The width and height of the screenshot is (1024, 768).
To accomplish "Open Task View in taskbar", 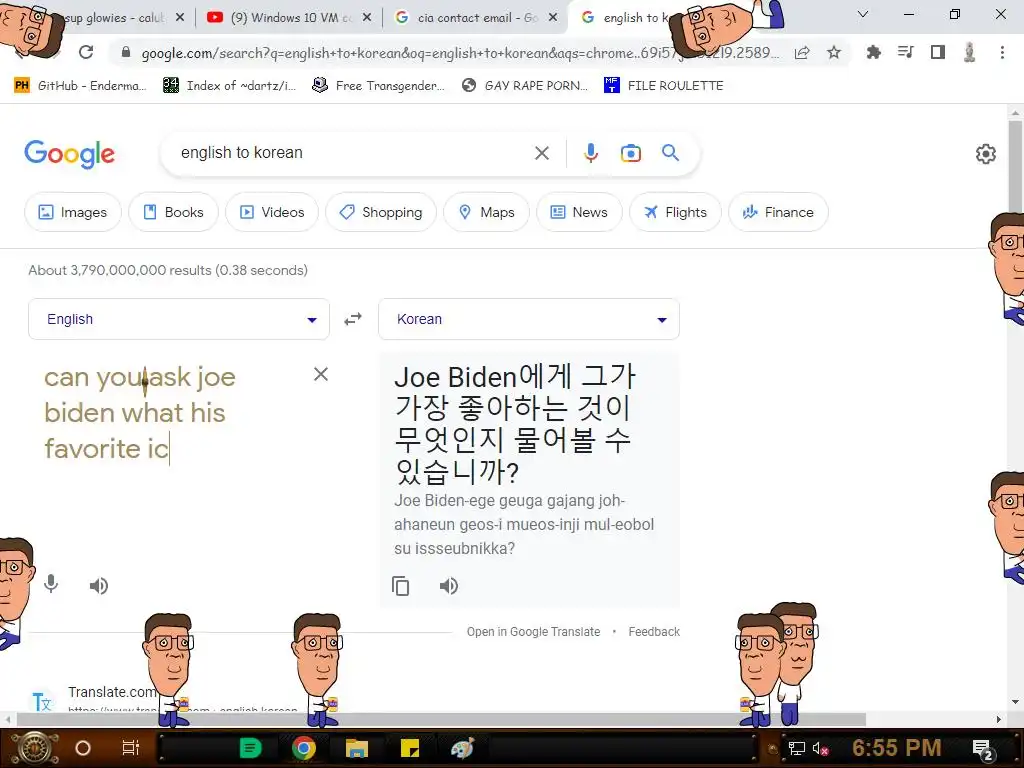I will click(x=131, y=748).
